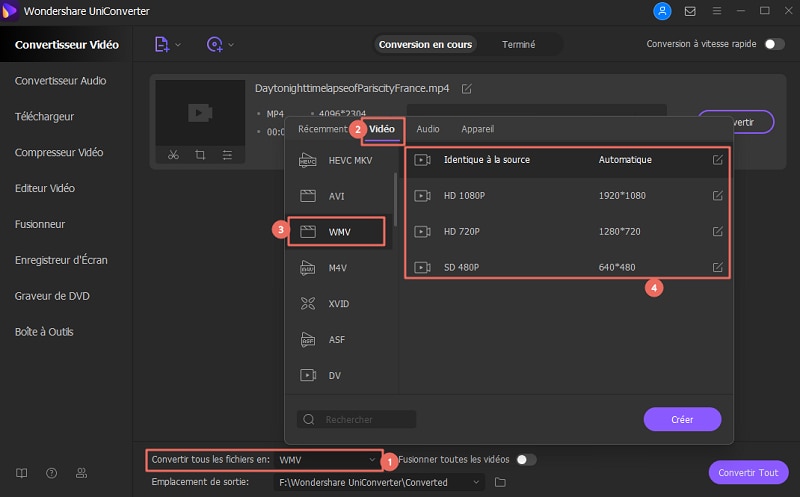The width and height of the screenshot is (800, 497).
Task: Open Graveur de DVD in the sidebar
Action: tap(52, 296)
